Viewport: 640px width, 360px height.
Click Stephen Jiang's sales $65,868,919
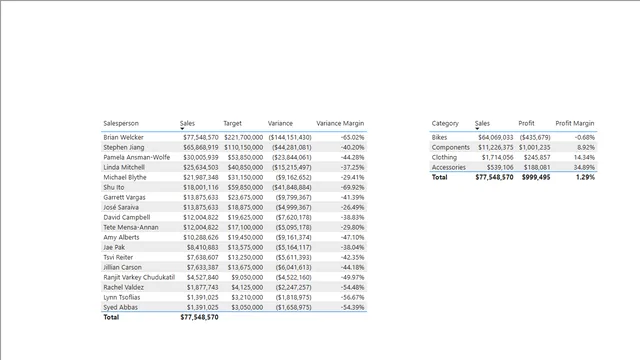coord(200,147)
